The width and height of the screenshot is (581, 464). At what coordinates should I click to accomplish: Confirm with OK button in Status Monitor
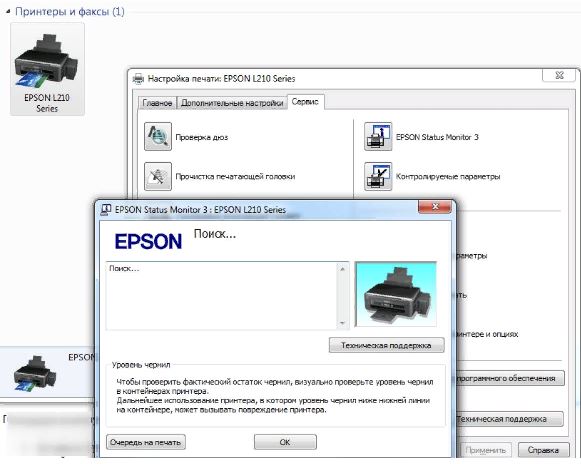point(285,442)
